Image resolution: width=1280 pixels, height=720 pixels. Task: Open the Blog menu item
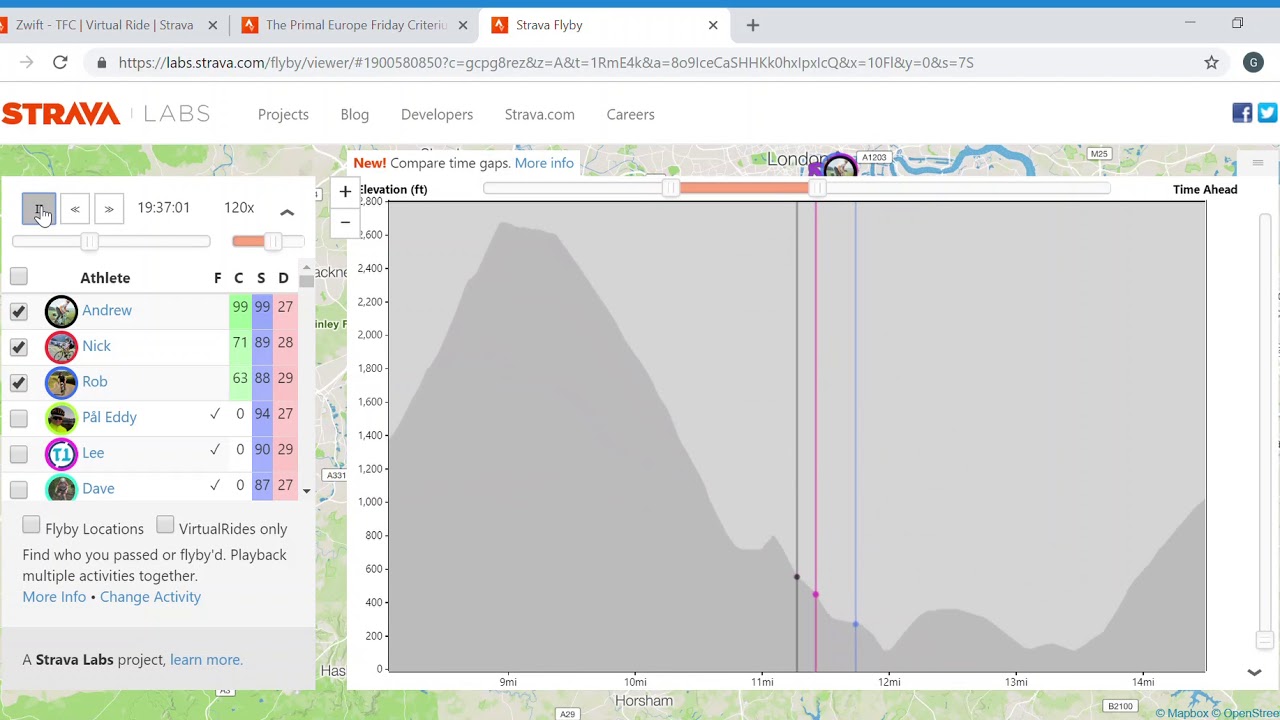pyautogui.click(x=355, y=114)
